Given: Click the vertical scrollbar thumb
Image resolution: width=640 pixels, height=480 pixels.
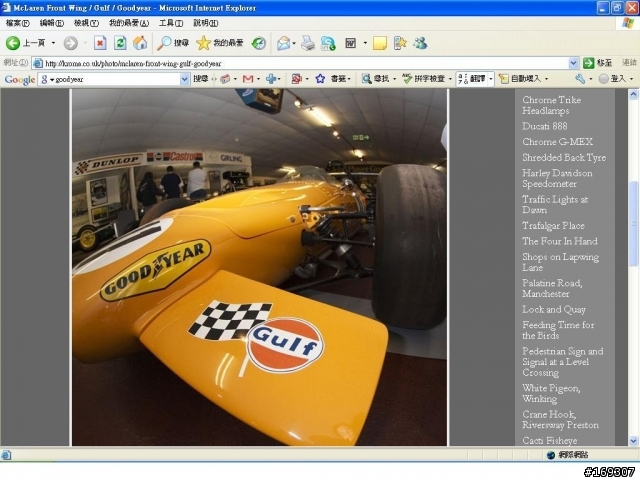Looking at the screenshot, I should click(633, 224).
